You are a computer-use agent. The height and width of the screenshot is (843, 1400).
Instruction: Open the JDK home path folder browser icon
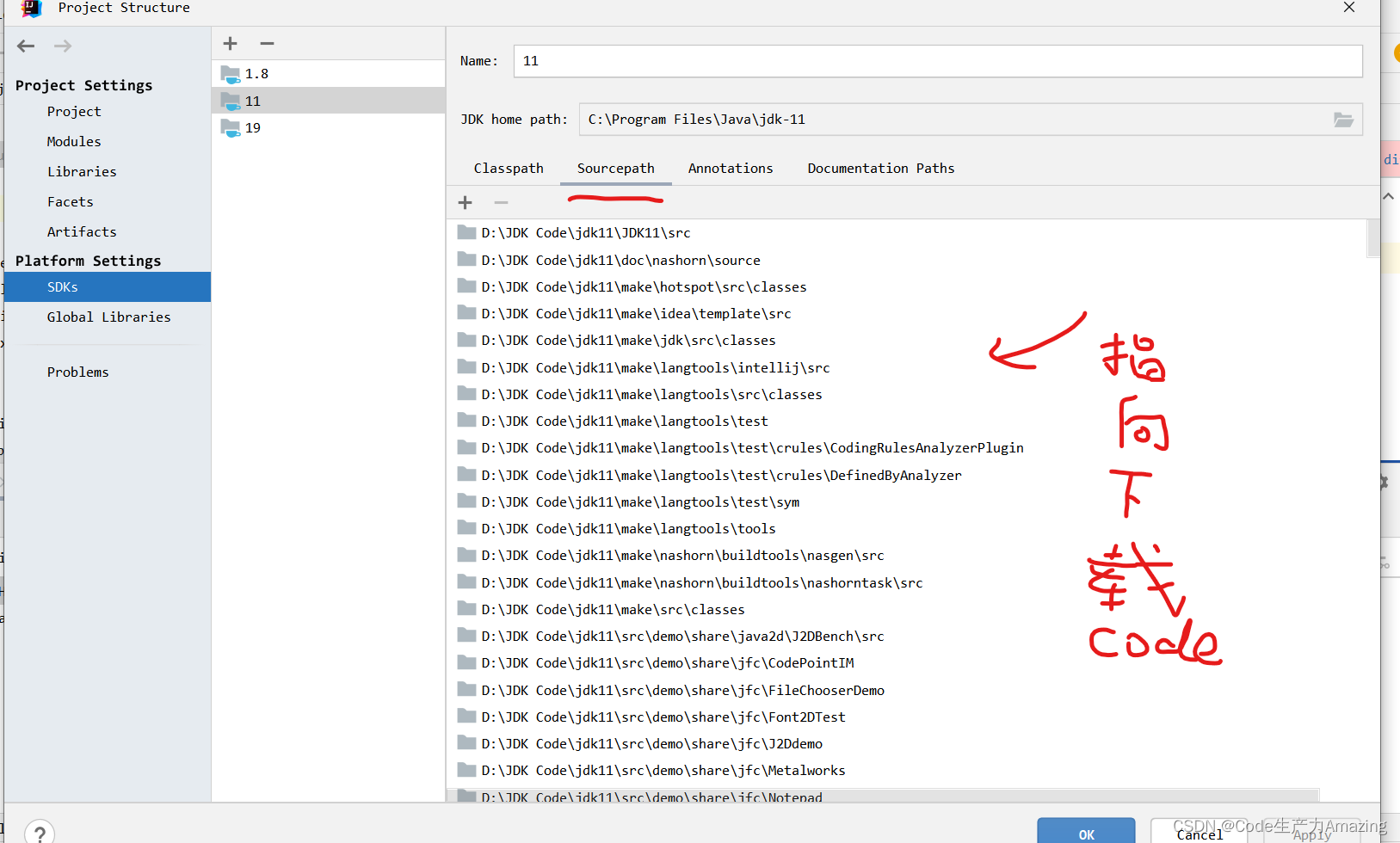(x=1344, y=120)
